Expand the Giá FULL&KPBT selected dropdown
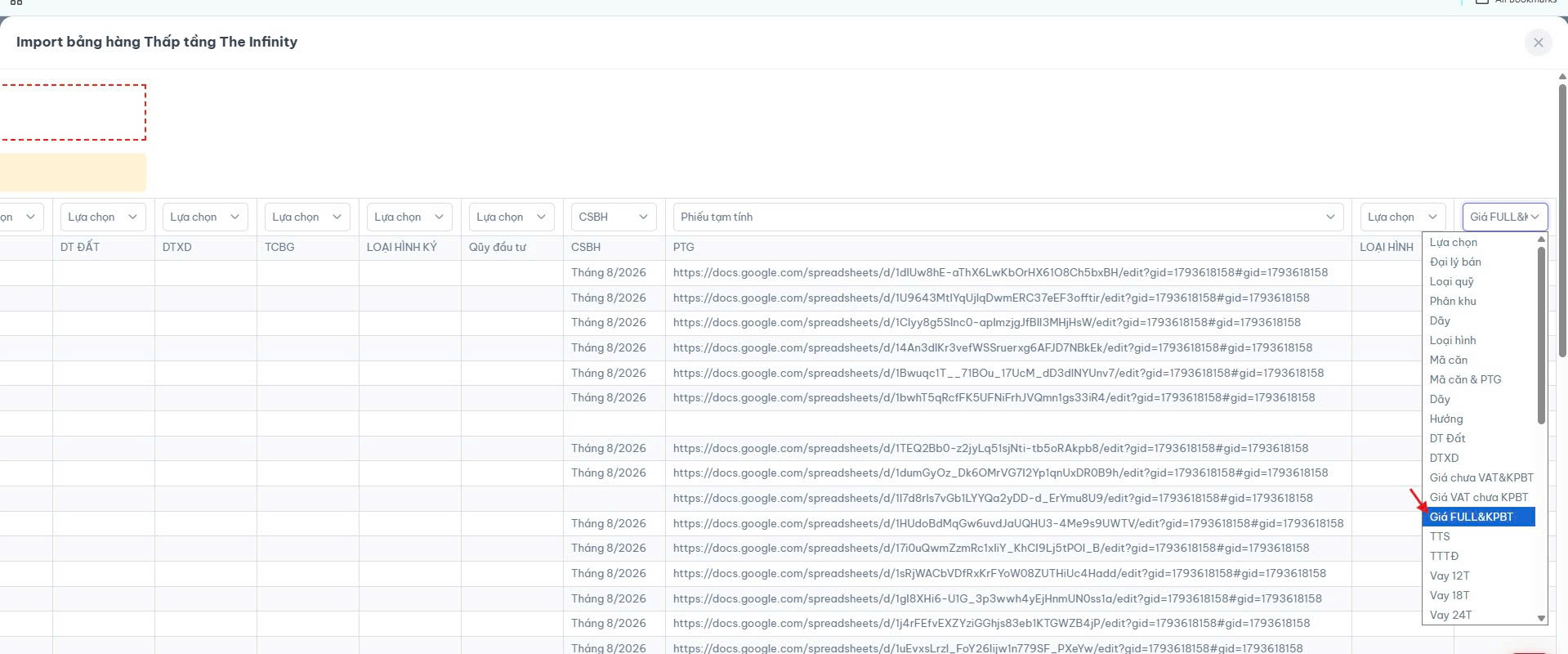The image size is (1568, 654). tap(1504, 217)
